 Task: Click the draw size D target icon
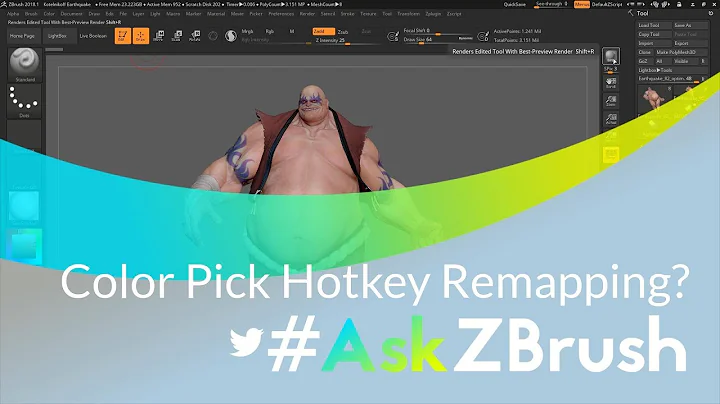click(x=483, y=36)
